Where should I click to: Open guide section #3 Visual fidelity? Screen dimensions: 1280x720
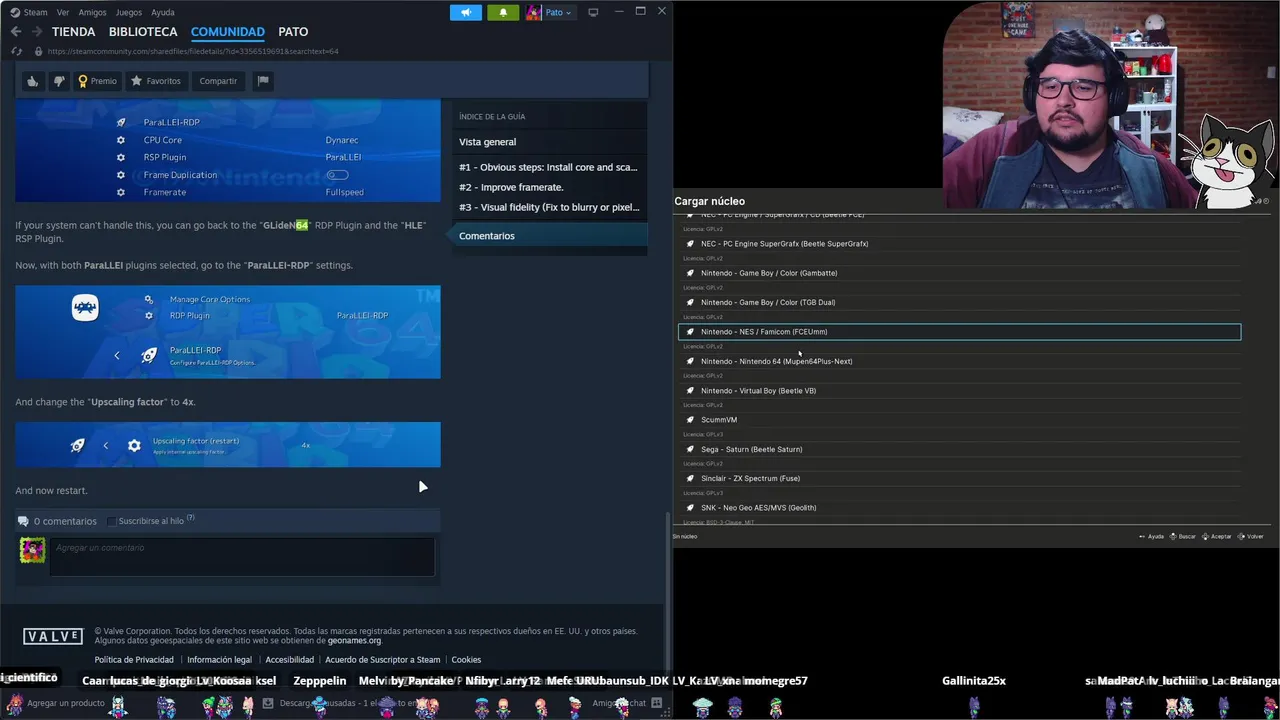549,207
